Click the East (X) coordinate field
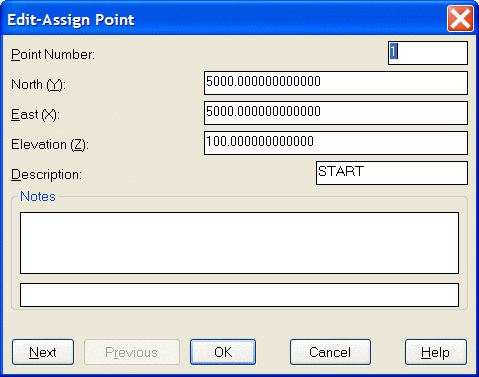Image resolution: width=479 pixels, height=377 pixels. click(336, 113)
